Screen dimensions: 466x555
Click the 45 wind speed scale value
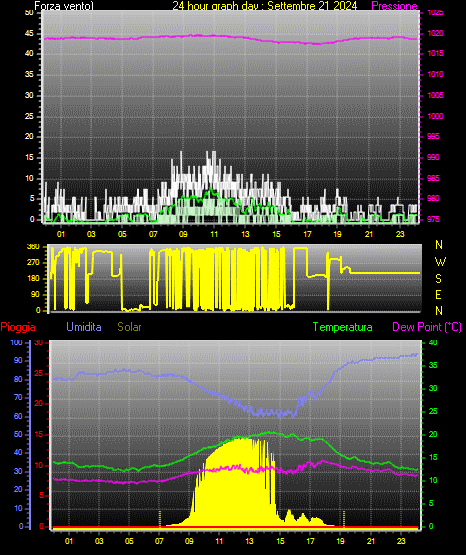click(29, 33)
